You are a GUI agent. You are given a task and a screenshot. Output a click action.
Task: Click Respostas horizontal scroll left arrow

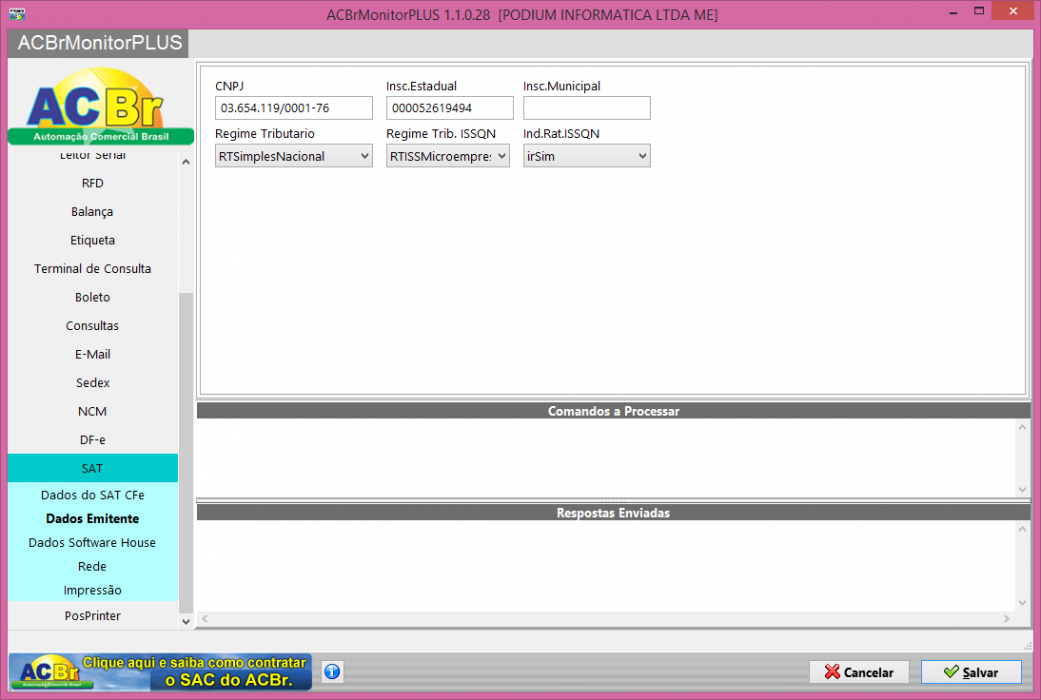204,618
